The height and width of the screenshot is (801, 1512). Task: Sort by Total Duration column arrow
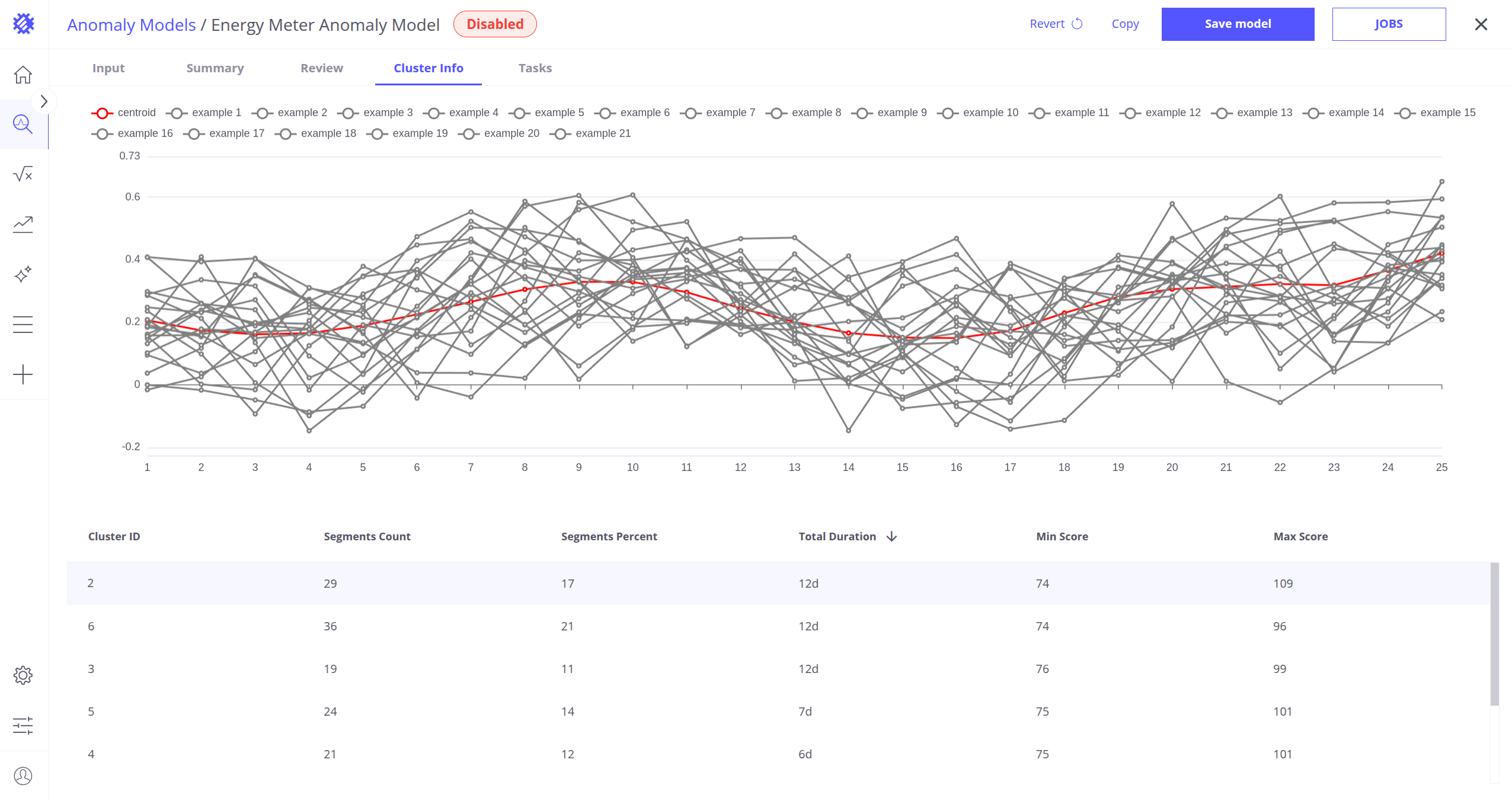pyautogui.click(x=891, y=536)
